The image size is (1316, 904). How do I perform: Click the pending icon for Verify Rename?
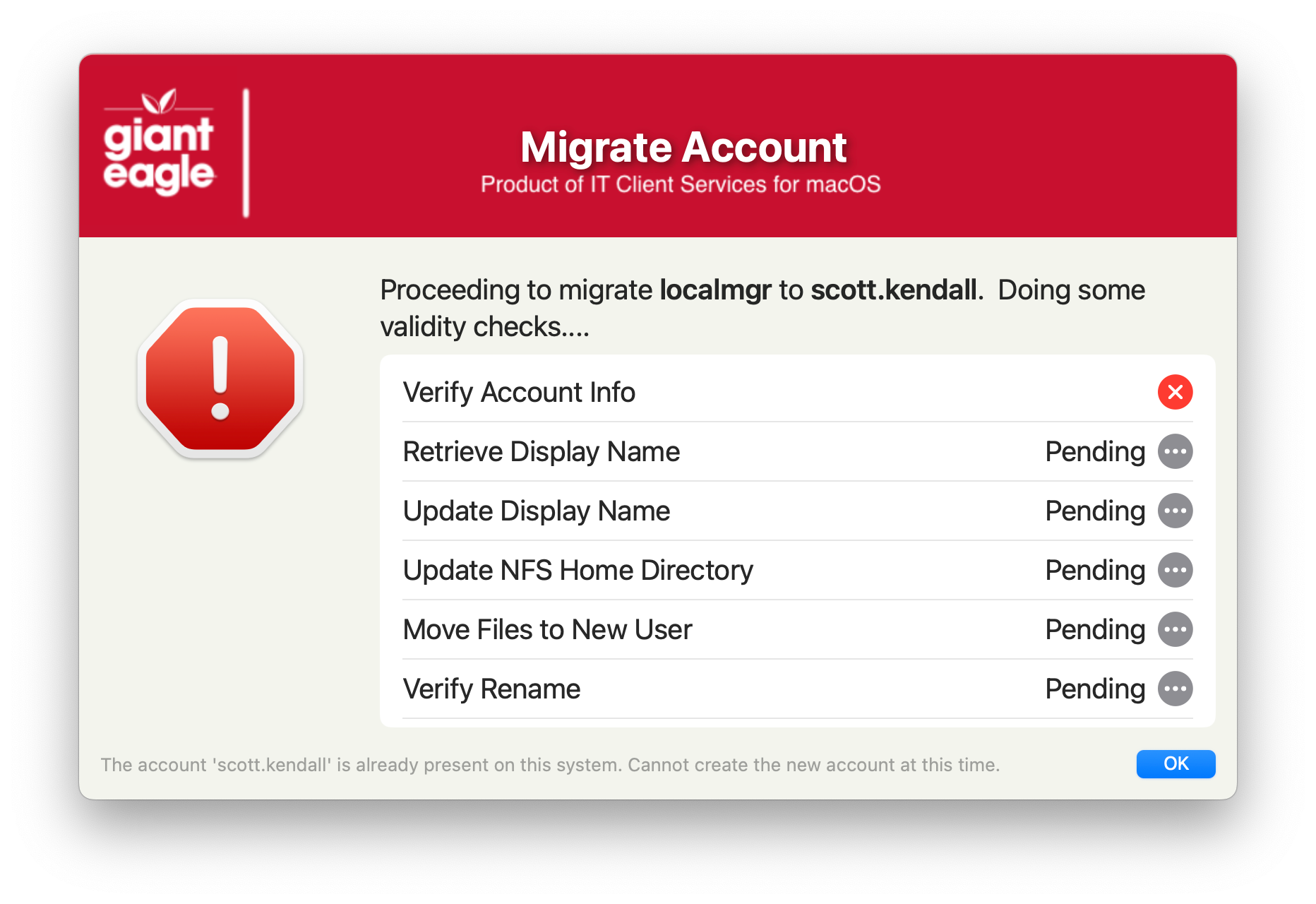click(1175, 689)
